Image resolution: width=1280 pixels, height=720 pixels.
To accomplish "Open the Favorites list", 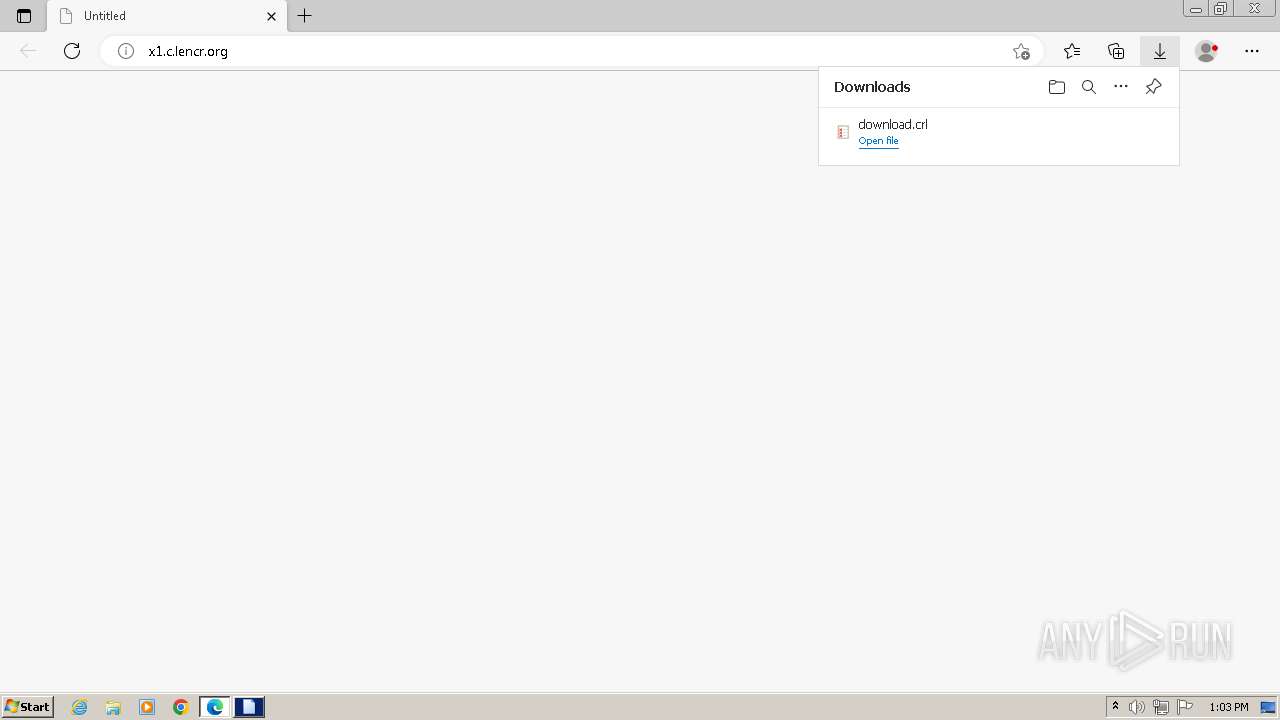I will pyautogui.click(x=1072, y=51).
